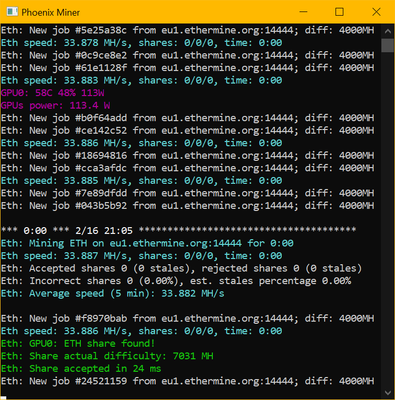395x400 pixels.
Task: Click the Incorrect shares 0 (0.00%) line
Action: point(176,281)
